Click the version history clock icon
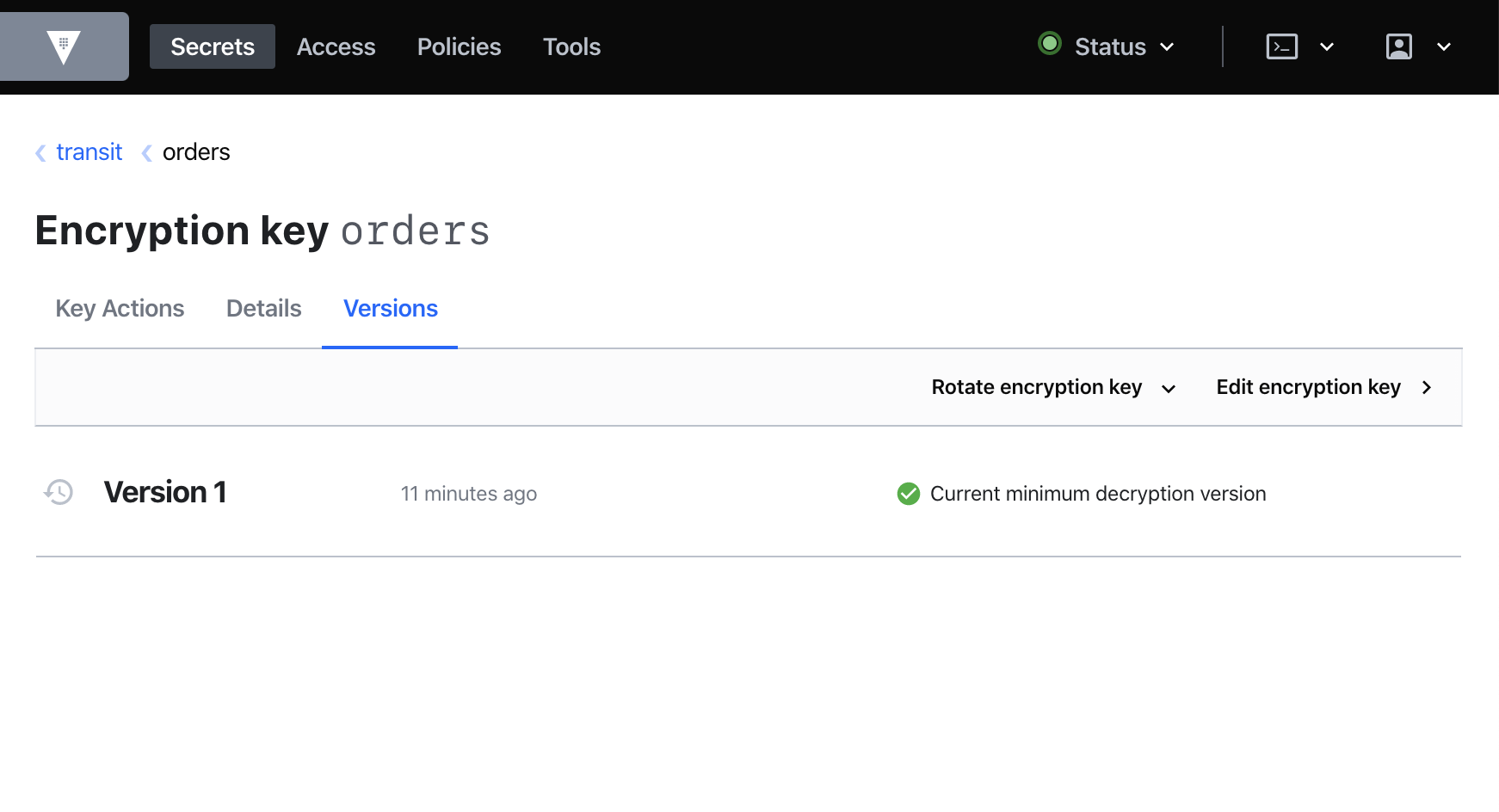 [x=57, y=492]
